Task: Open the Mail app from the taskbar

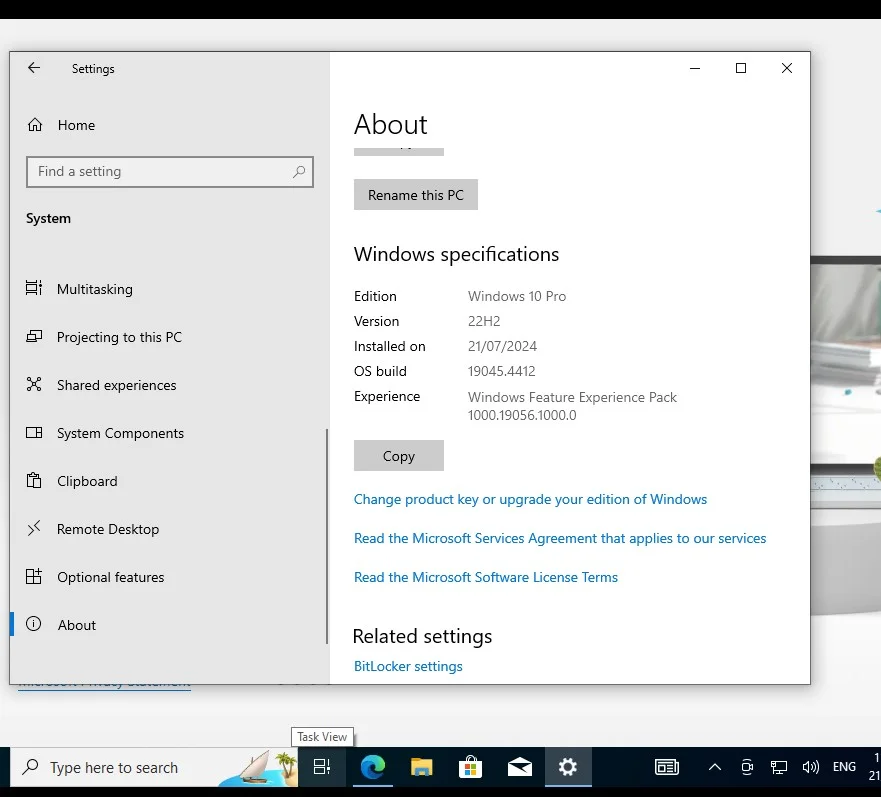Action: coord(520,767)
